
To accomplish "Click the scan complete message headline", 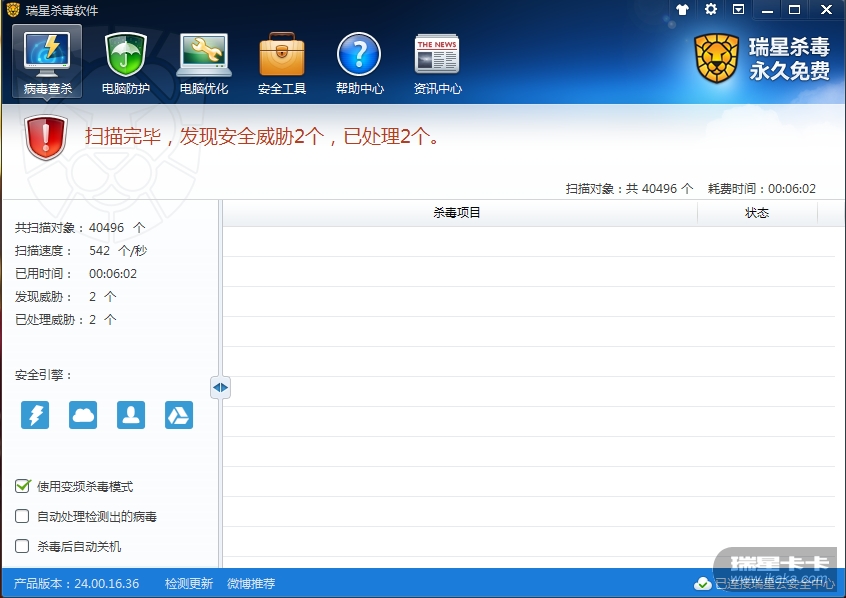I will [x=263, y=136].
